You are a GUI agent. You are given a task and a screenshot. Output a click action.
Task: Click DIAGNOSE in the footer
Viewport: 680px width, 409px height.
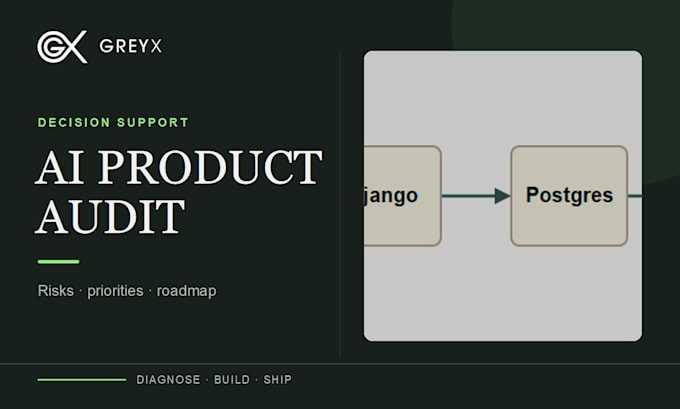click(x=168, y=380)
